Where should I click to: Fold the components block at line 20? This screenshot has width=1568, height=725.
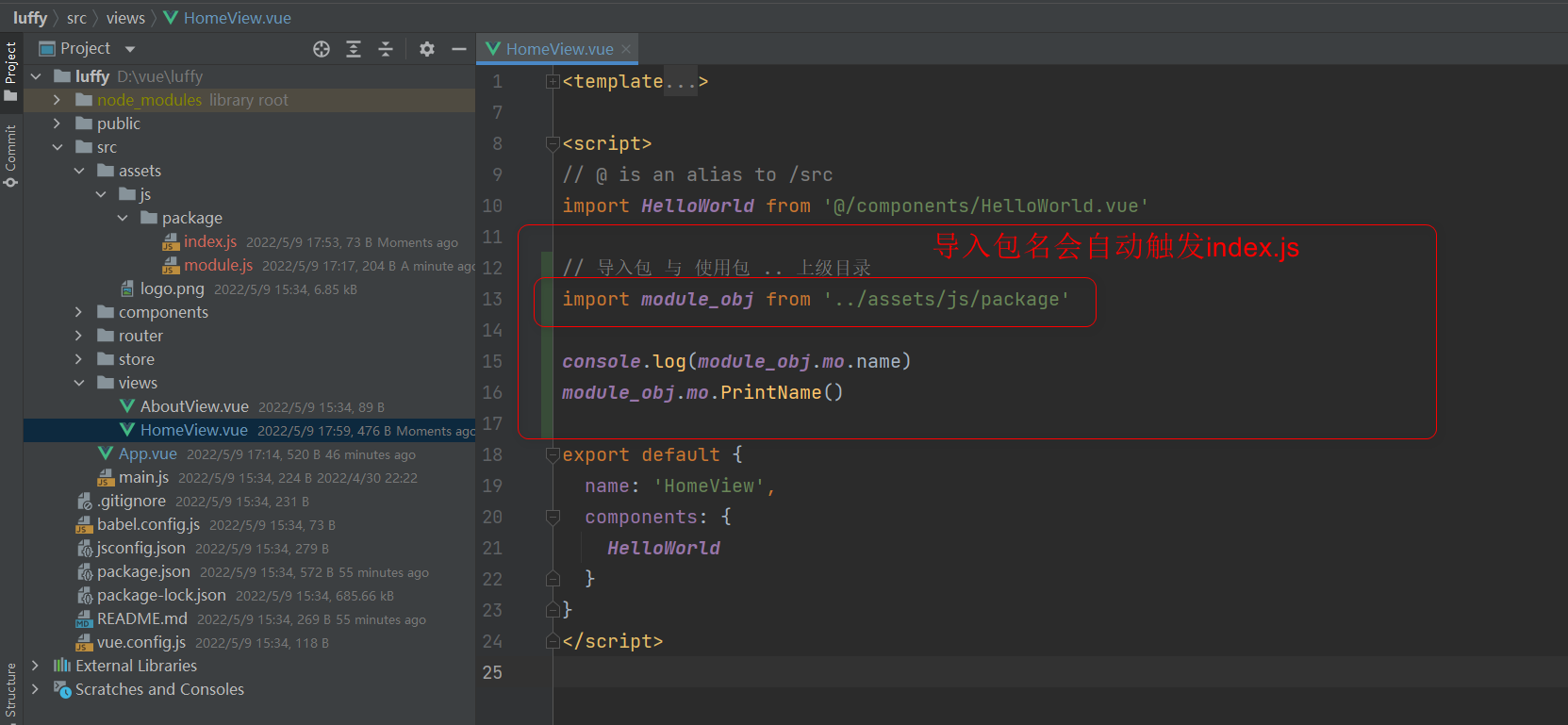[x=553, y=518]
